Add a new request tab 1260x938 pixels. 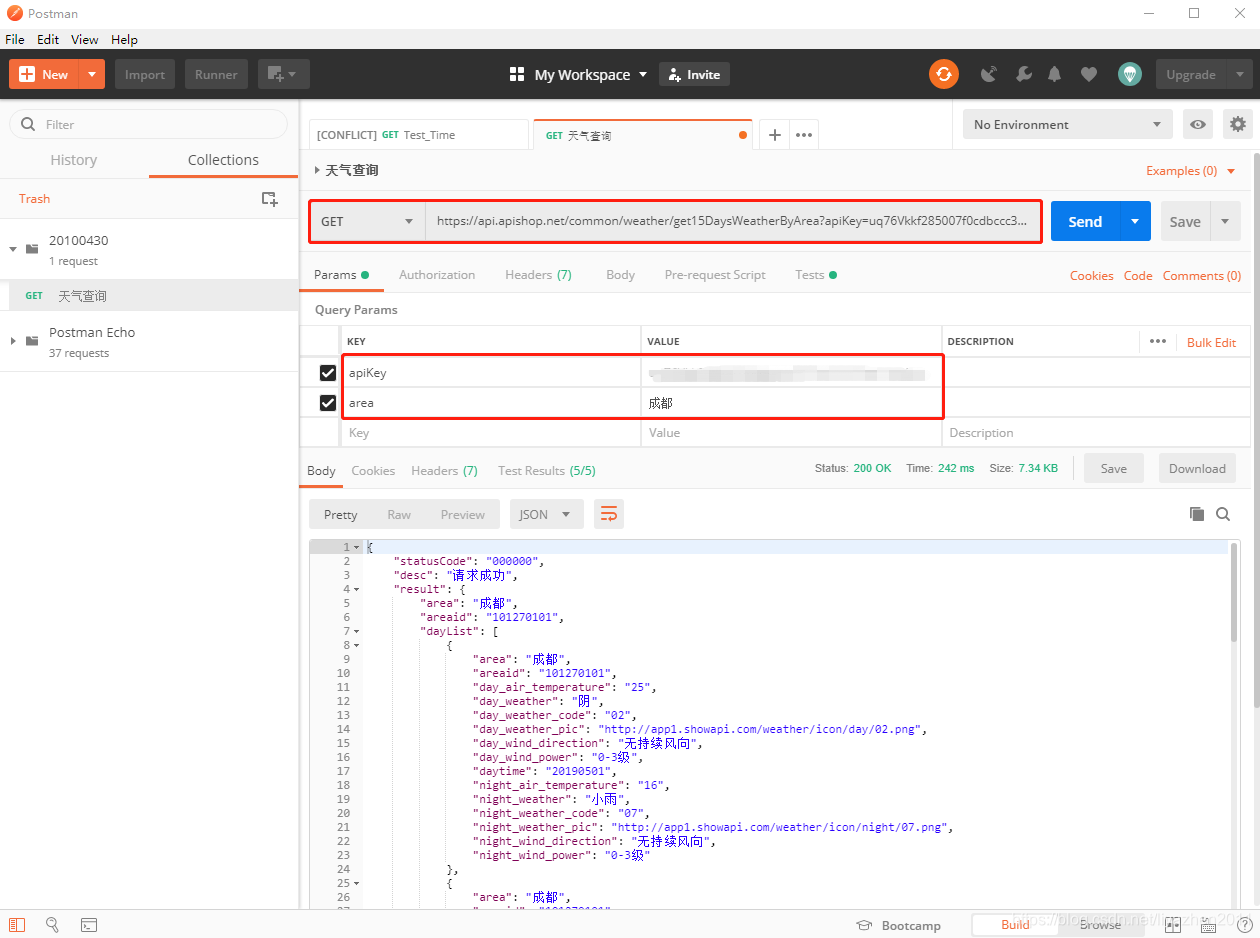pyautogui.click(x=774, y=135)
